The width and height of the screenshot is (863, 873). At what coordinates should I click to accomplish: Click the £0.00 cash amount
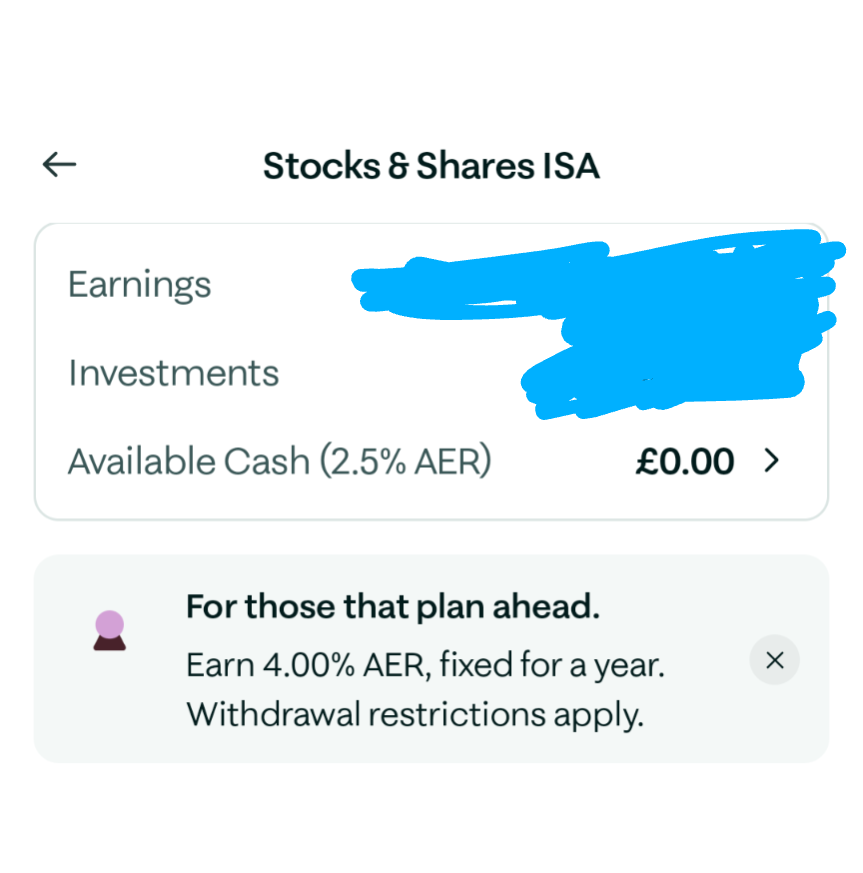[685, 462]
